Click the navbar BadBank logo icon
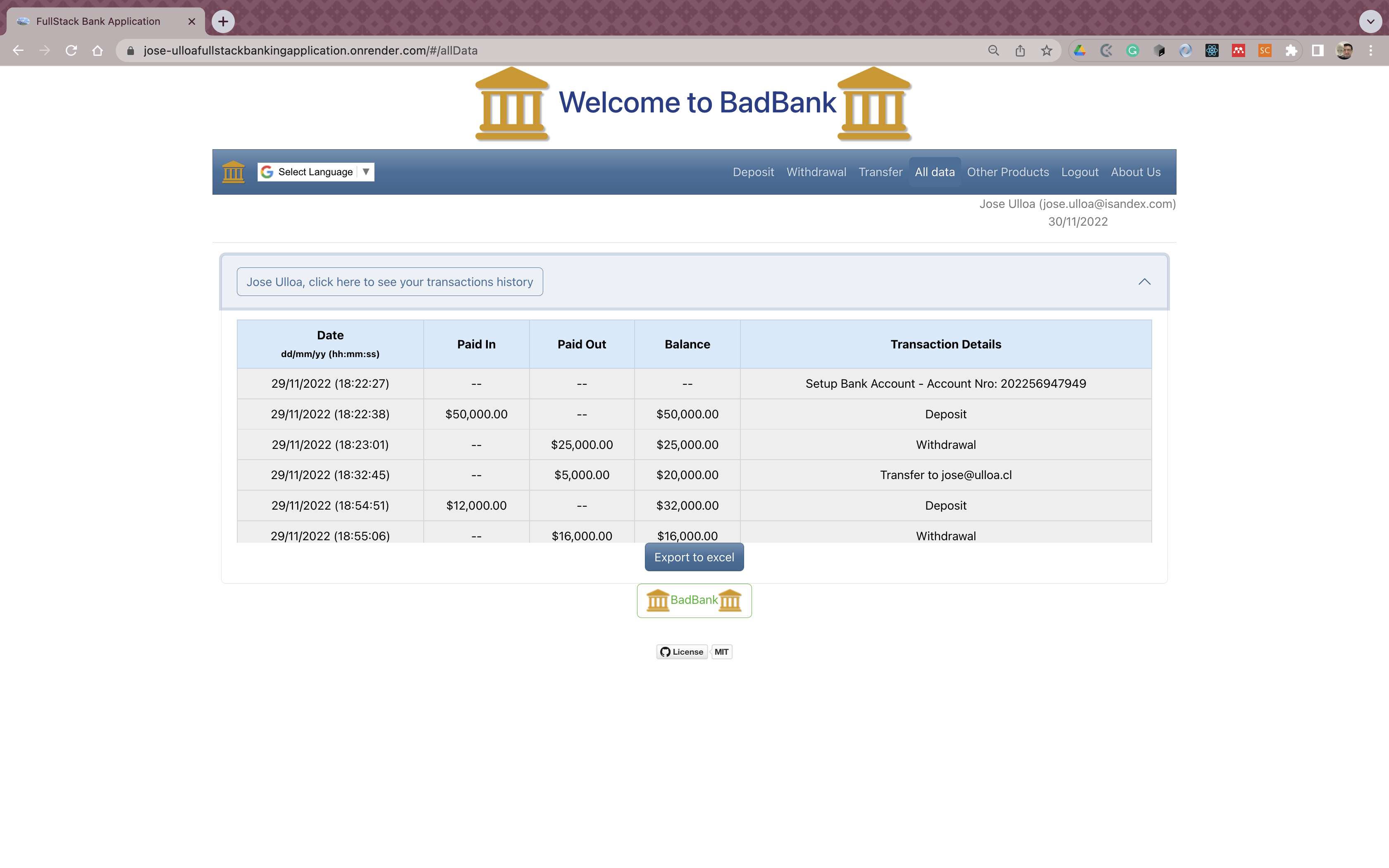1389x868 pixels. tap(233, 172)
